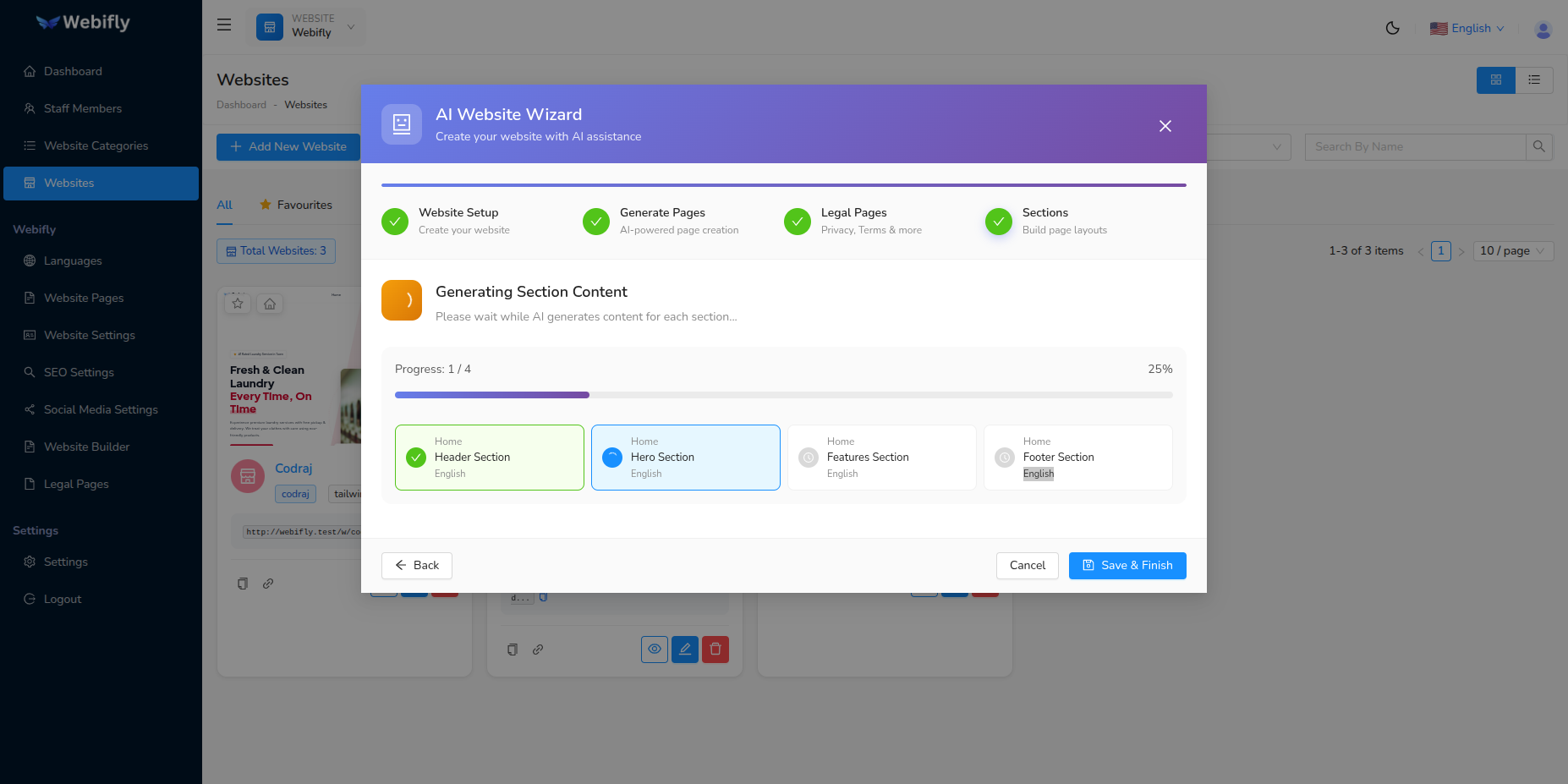Image resolution: width=1568 pixels, height=784 pixels.
Task: Toggle favourite star on Fresh & Clean card
Action: (238, 303)
